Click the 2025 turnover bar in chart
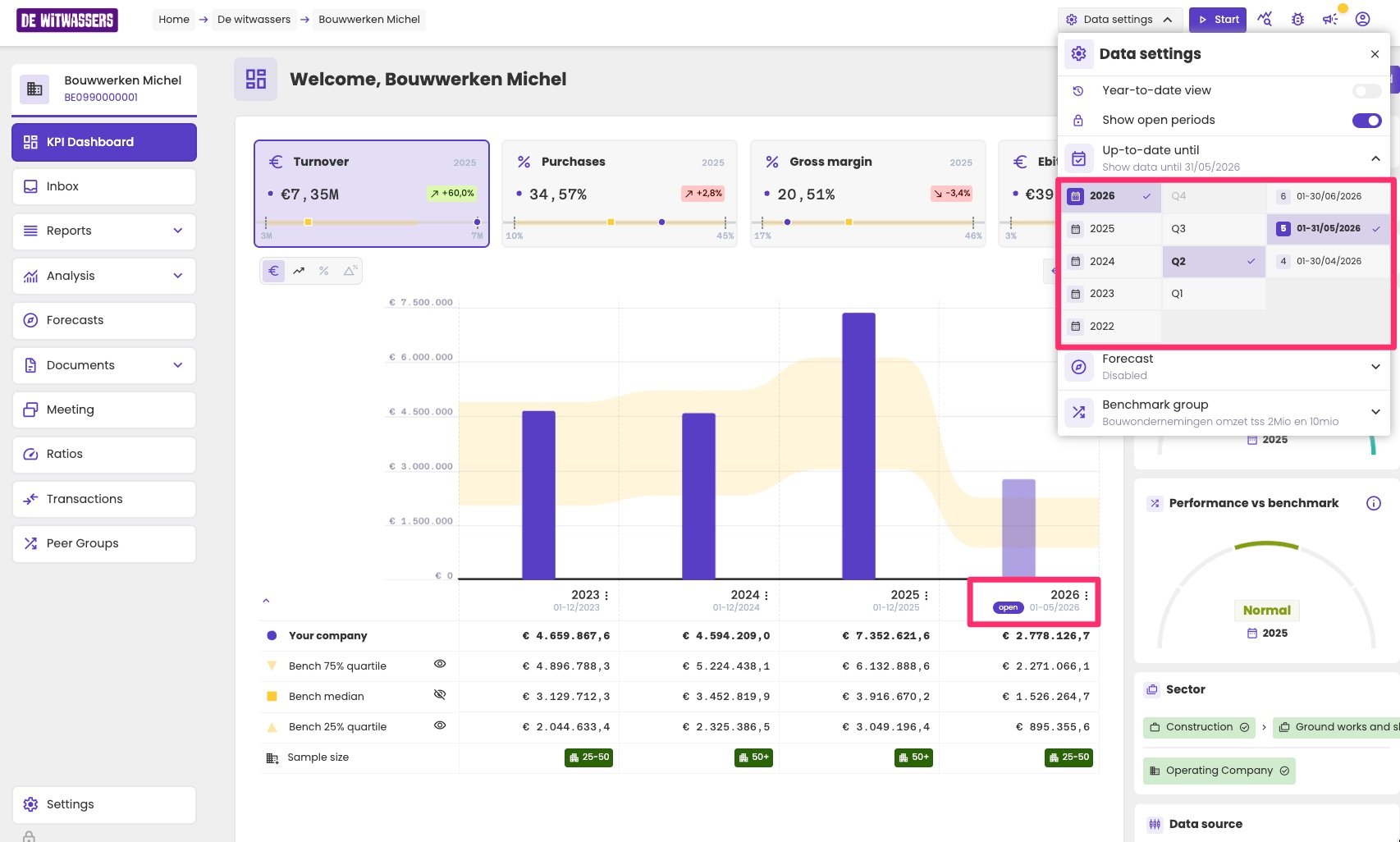The width and height of the screenshot is (1400, 842). coord(858,446)
